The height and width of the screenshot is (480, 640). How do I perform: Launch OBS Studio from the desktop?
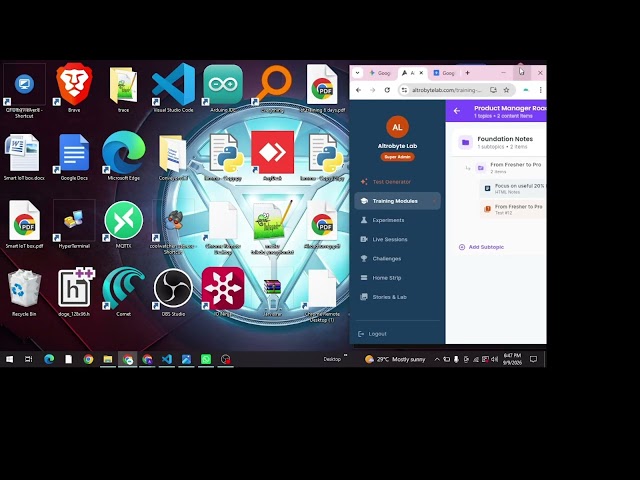173,292
